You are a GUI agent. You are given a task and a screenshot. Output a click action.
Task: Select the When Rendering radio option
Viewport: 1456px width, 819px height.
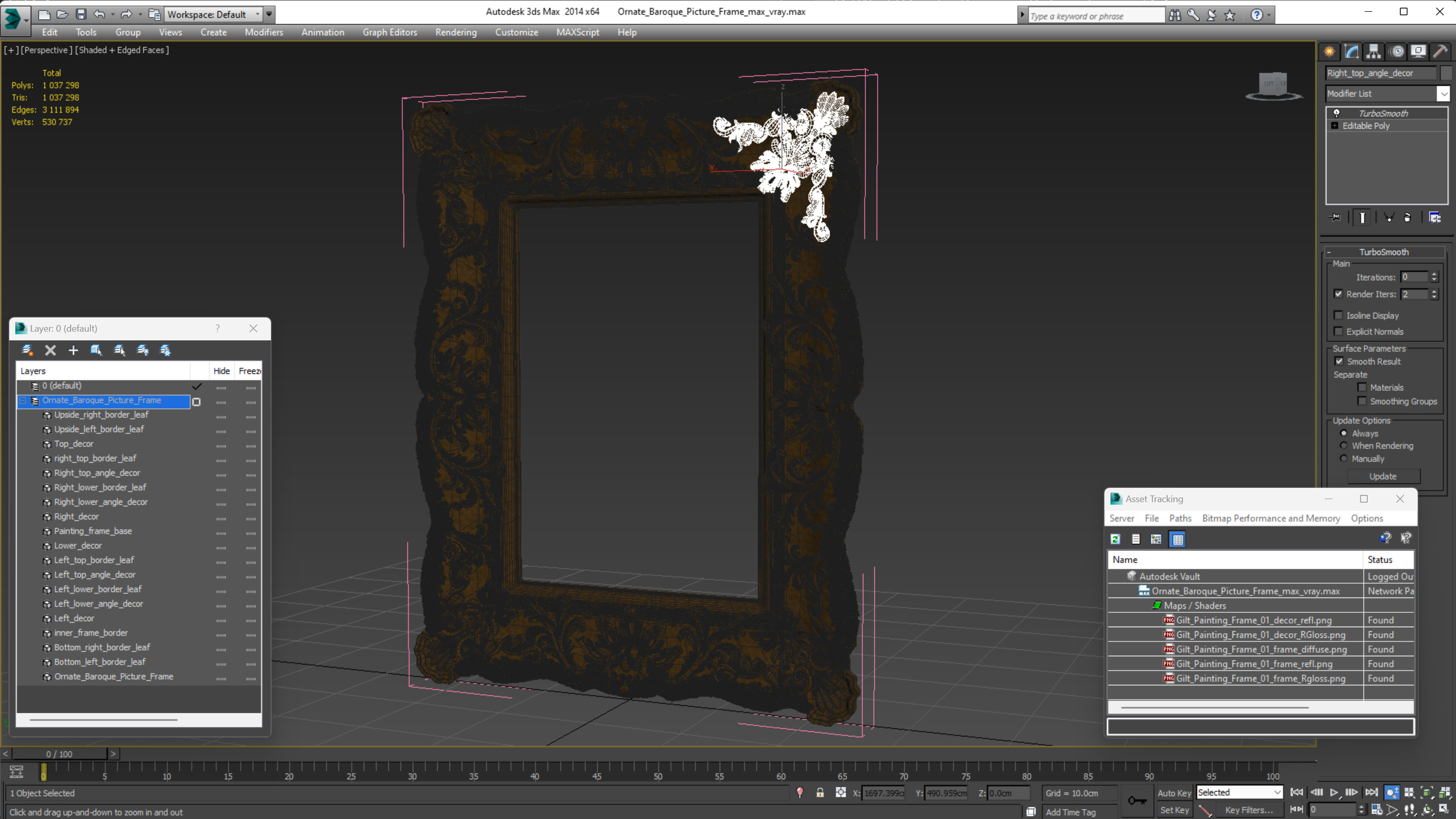[1344, 445]
